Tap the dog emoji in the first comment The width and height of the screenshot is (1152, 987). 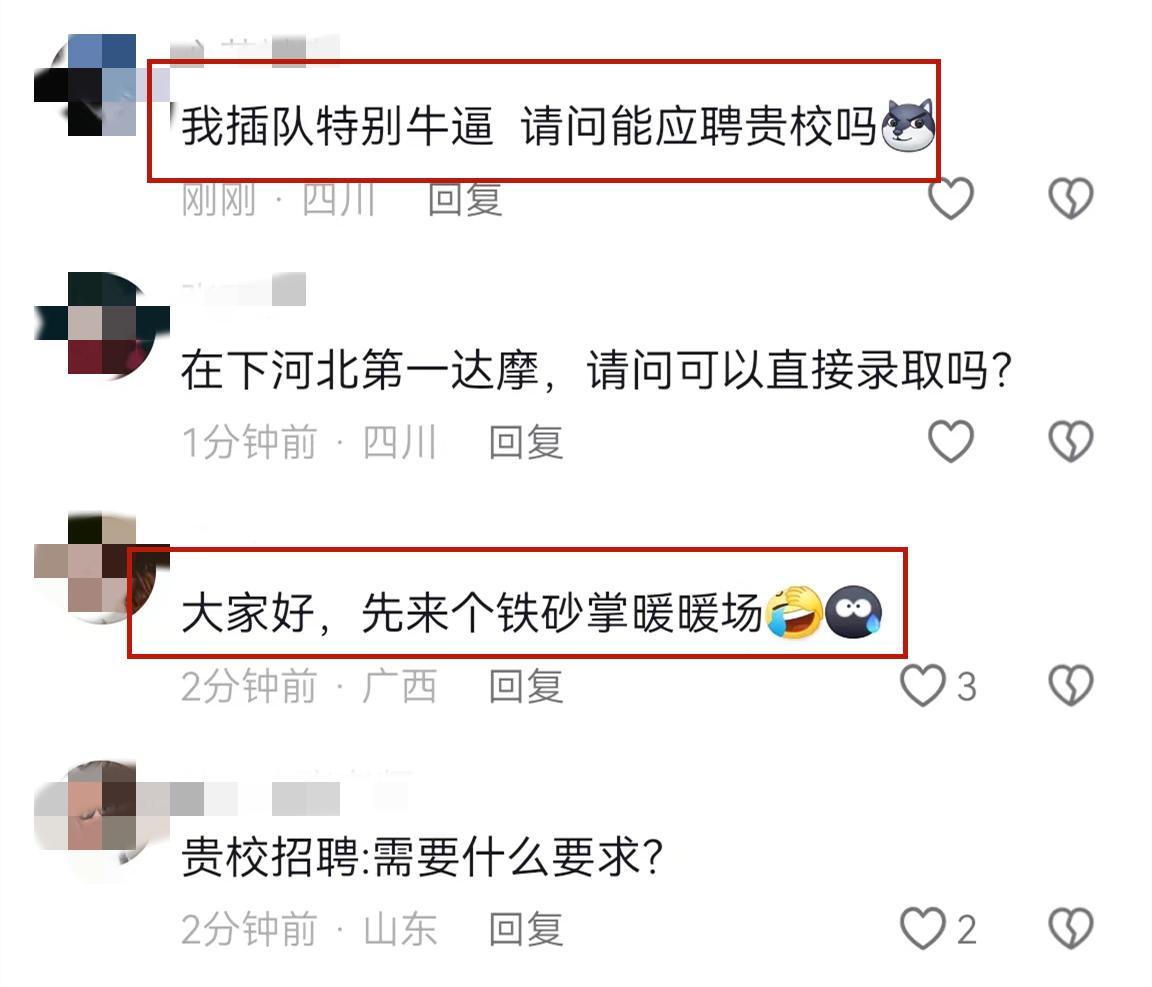907,125
